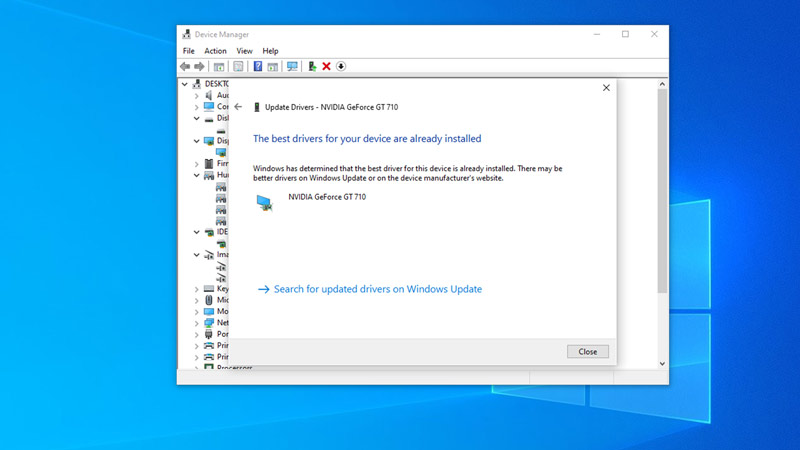Open the File menu
Viewport: 800px width, 450px height.
pos(189,51)
